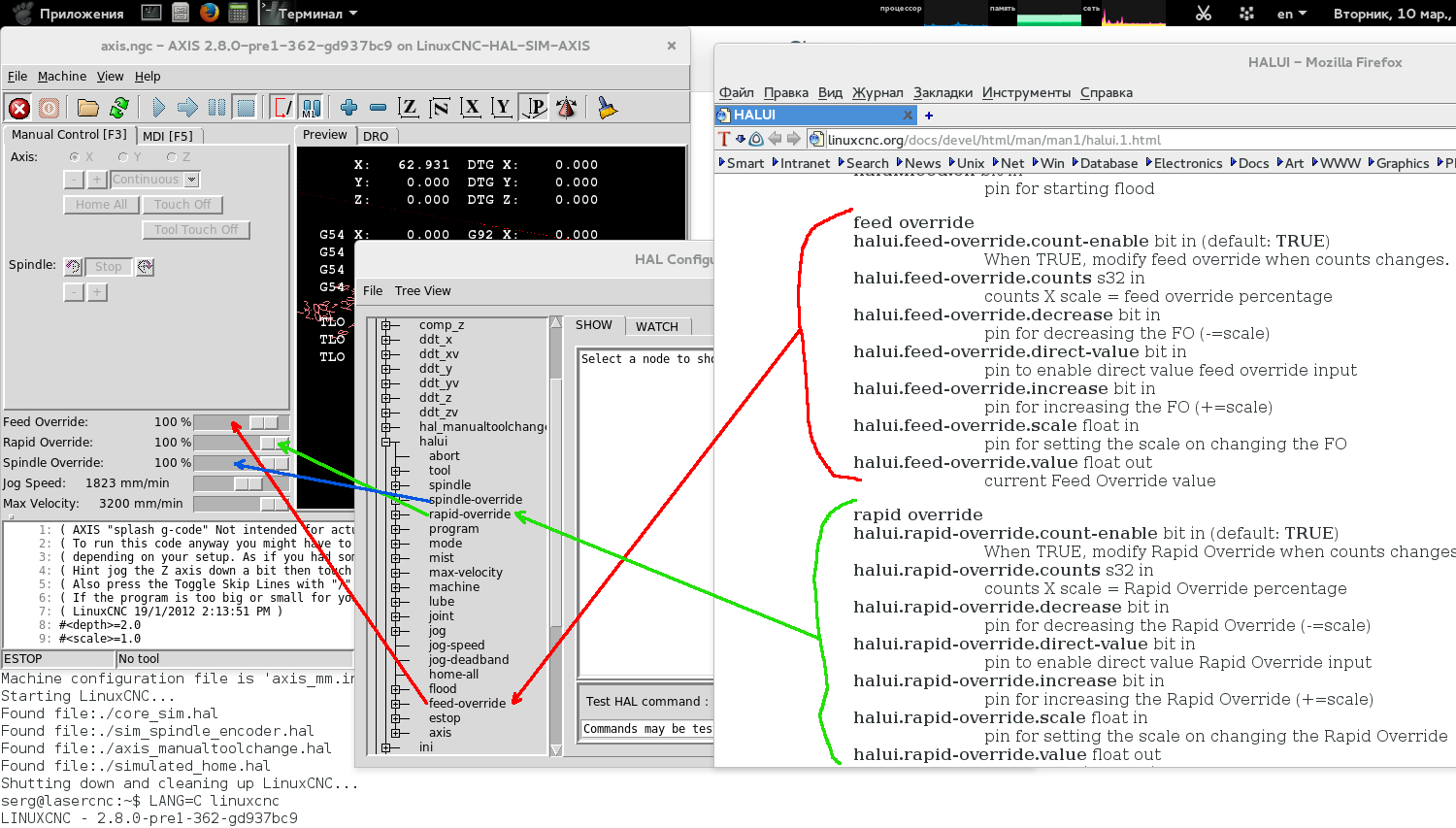Click the Touch Off button
The image size is (1456, 828).
click(x=182, y=205)
